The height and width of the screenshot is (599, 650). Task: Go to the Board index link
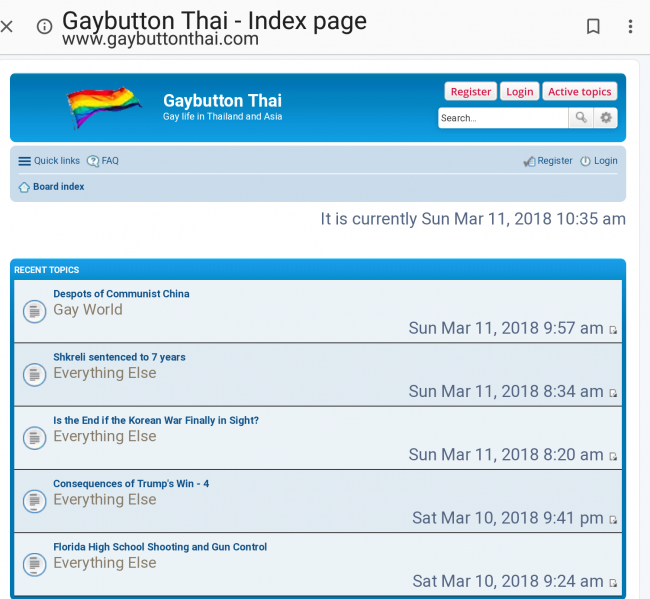pos(58,187)
